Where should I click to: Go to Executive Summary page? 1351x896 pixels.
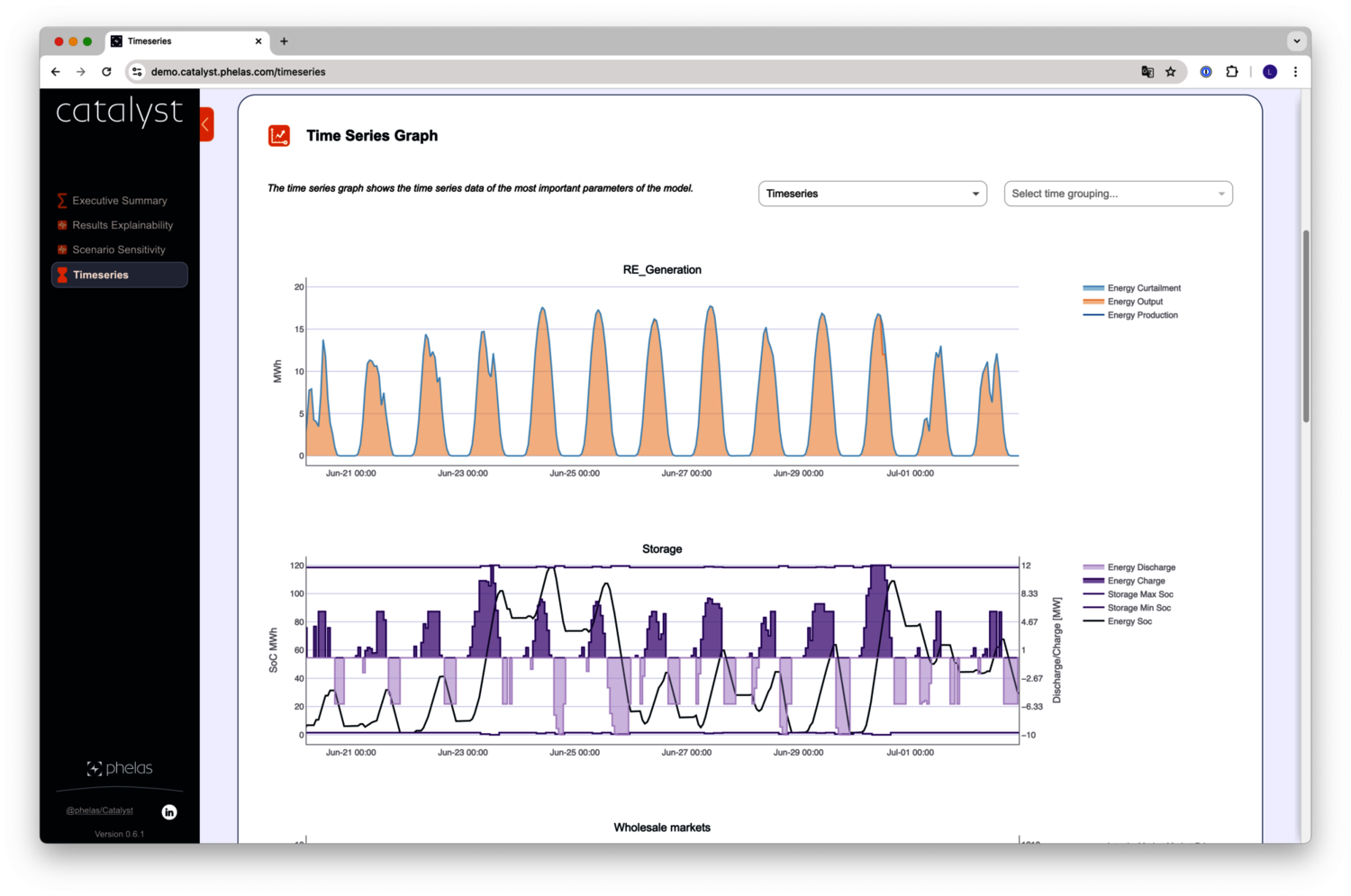pos(119,201)
